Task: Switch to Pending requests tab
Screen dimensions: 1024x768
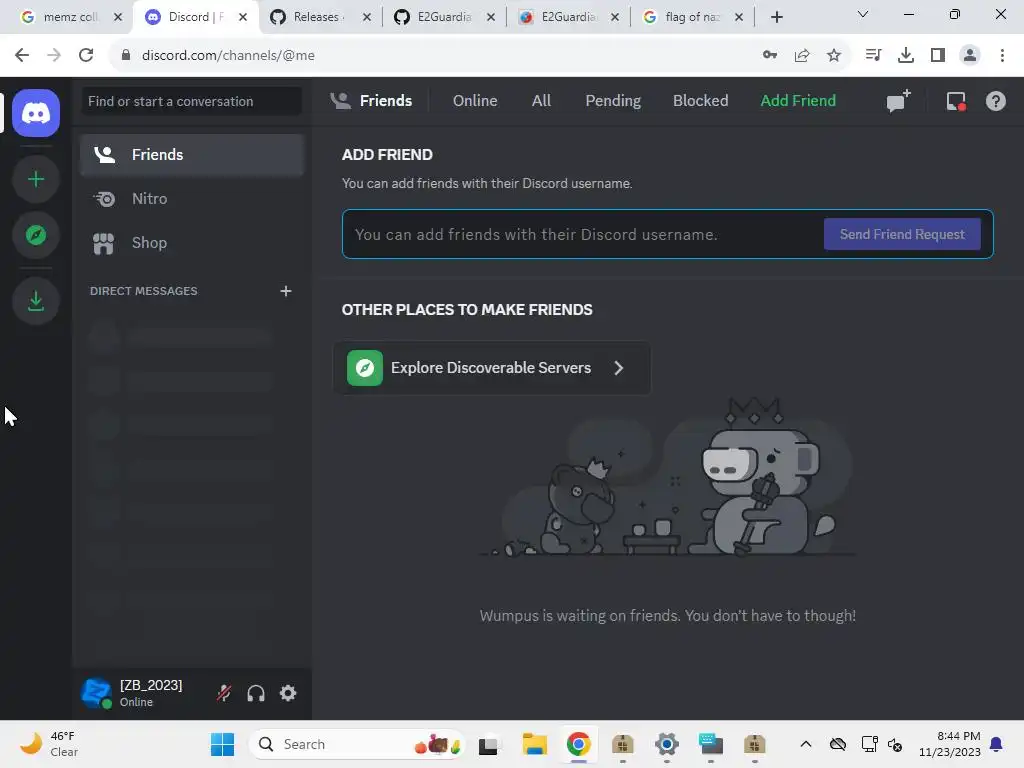Action: click(x=613, y=101)
